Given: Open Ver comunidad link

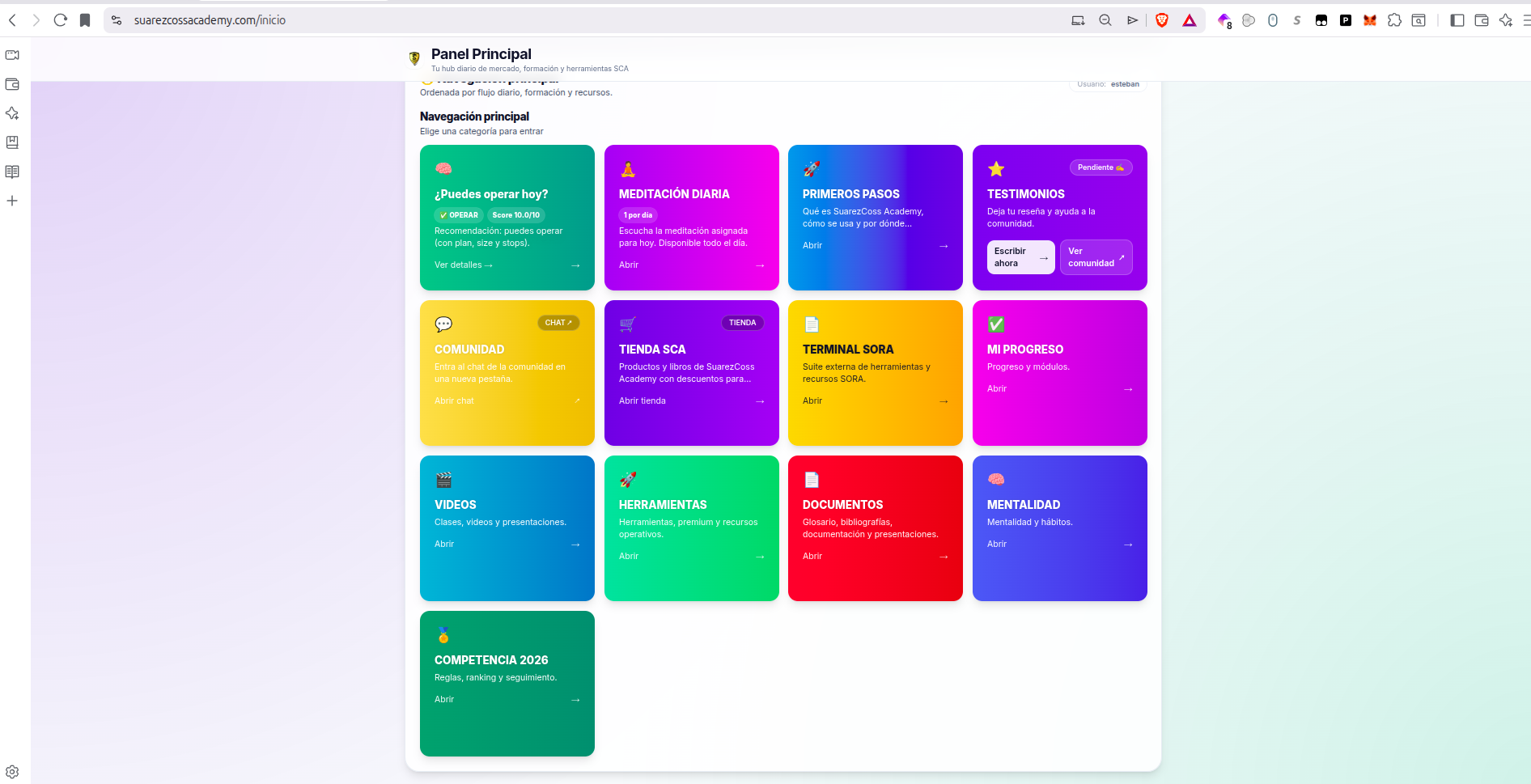Looking at the screenshot, I should click(x=1096, y=257).
